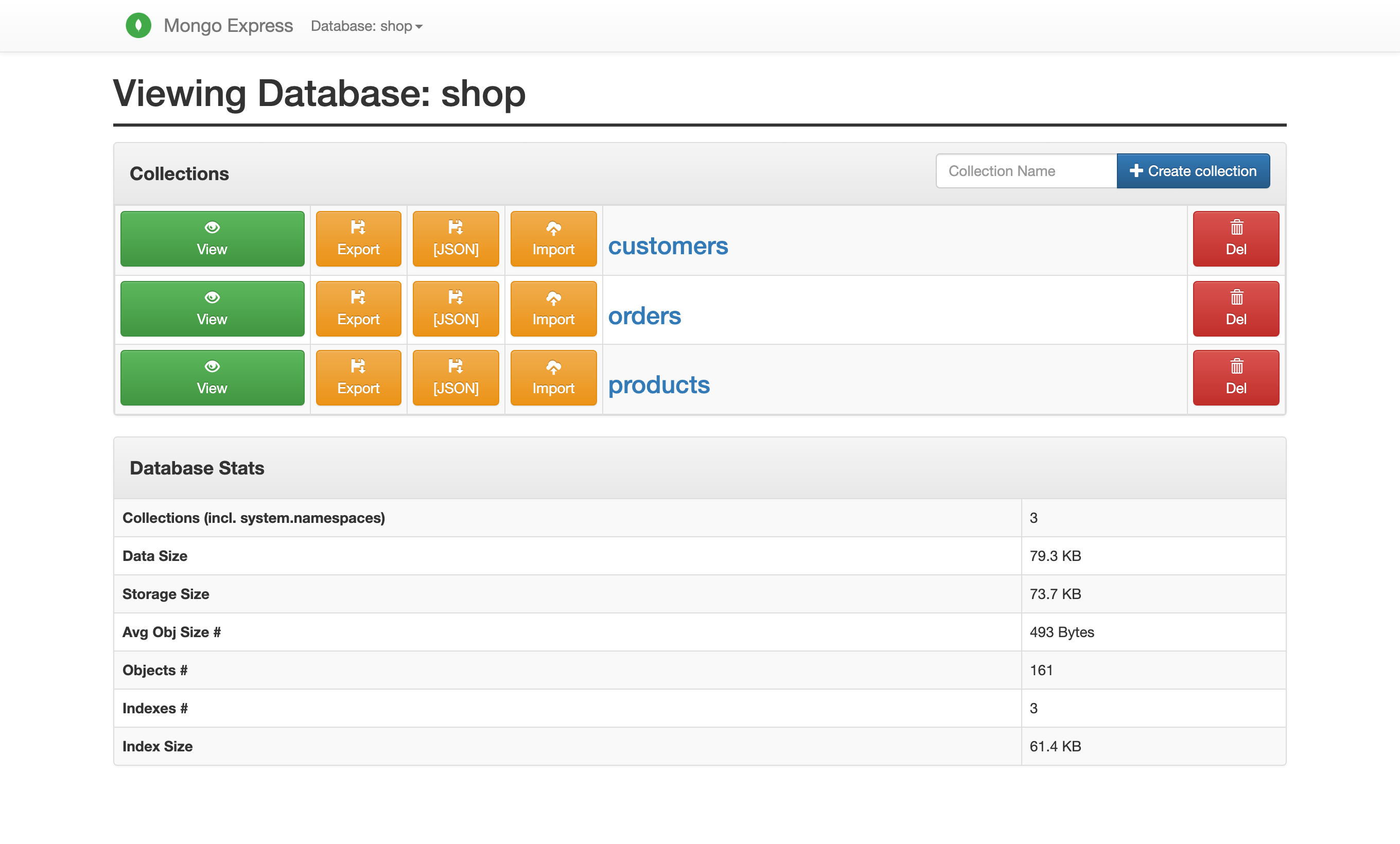
Task: Export the orders collection
Action: click(x=359, y=309)
